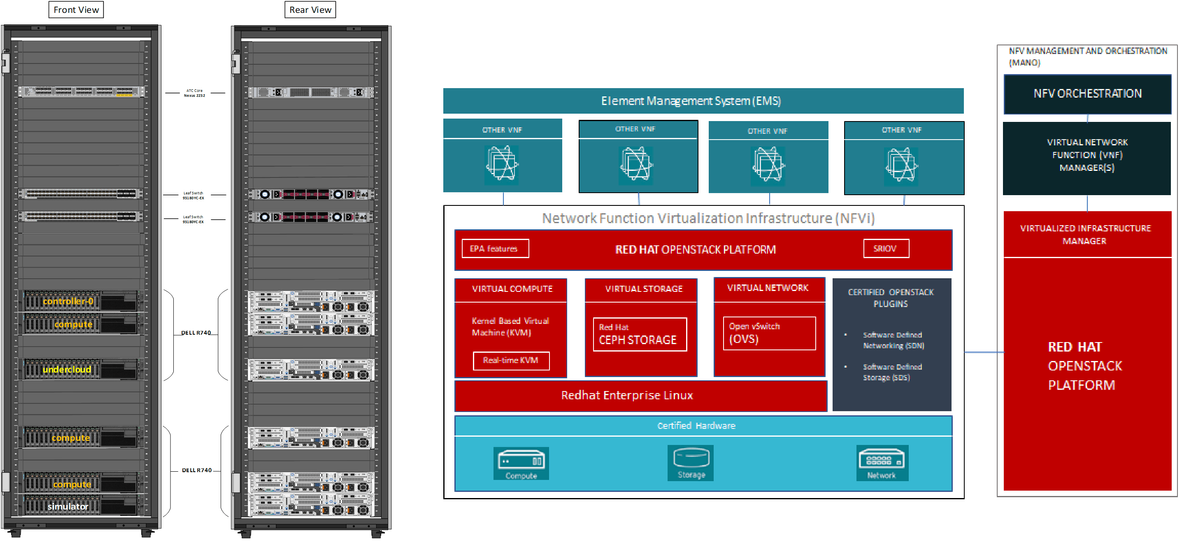Click the VIRTUAL NETWORK header
This screenshot has width=1200, height=552.
(x=768, y=288)
